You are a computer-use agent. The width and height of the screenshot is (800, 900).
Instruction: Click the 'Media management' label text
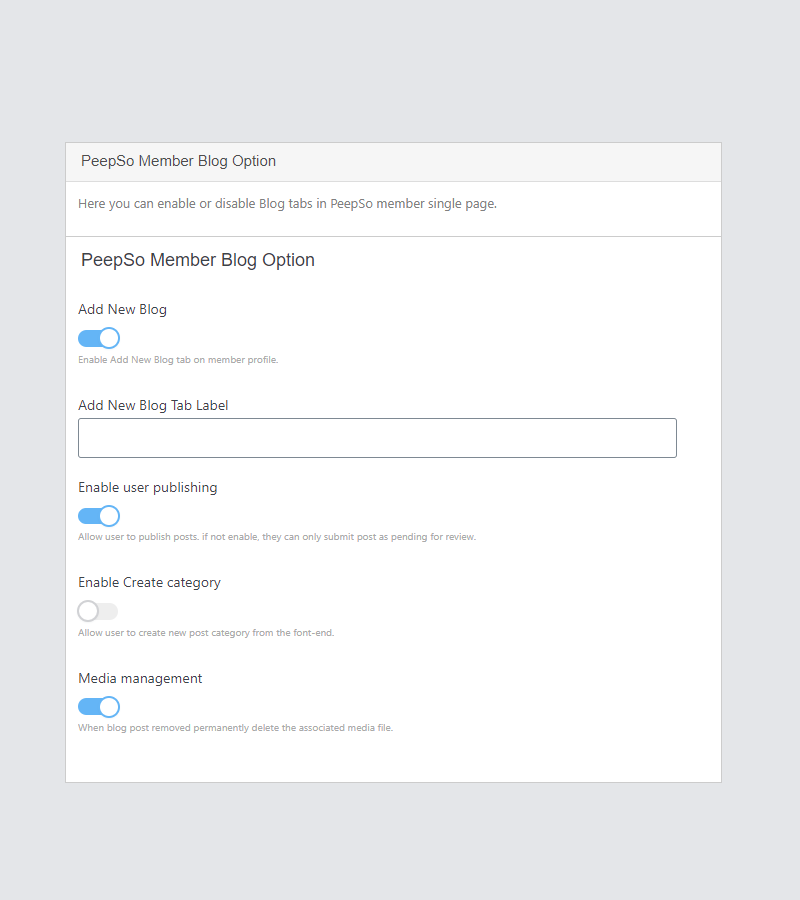(140, 679)
